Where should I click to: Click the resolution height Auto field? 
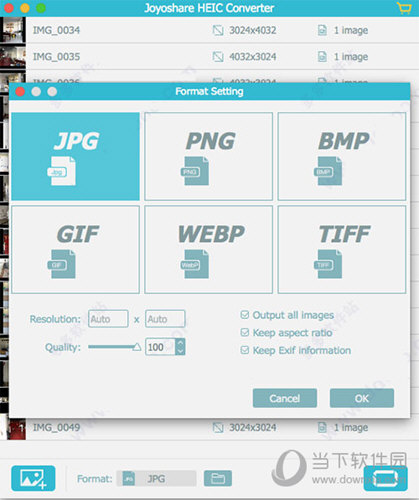(165, 319)
